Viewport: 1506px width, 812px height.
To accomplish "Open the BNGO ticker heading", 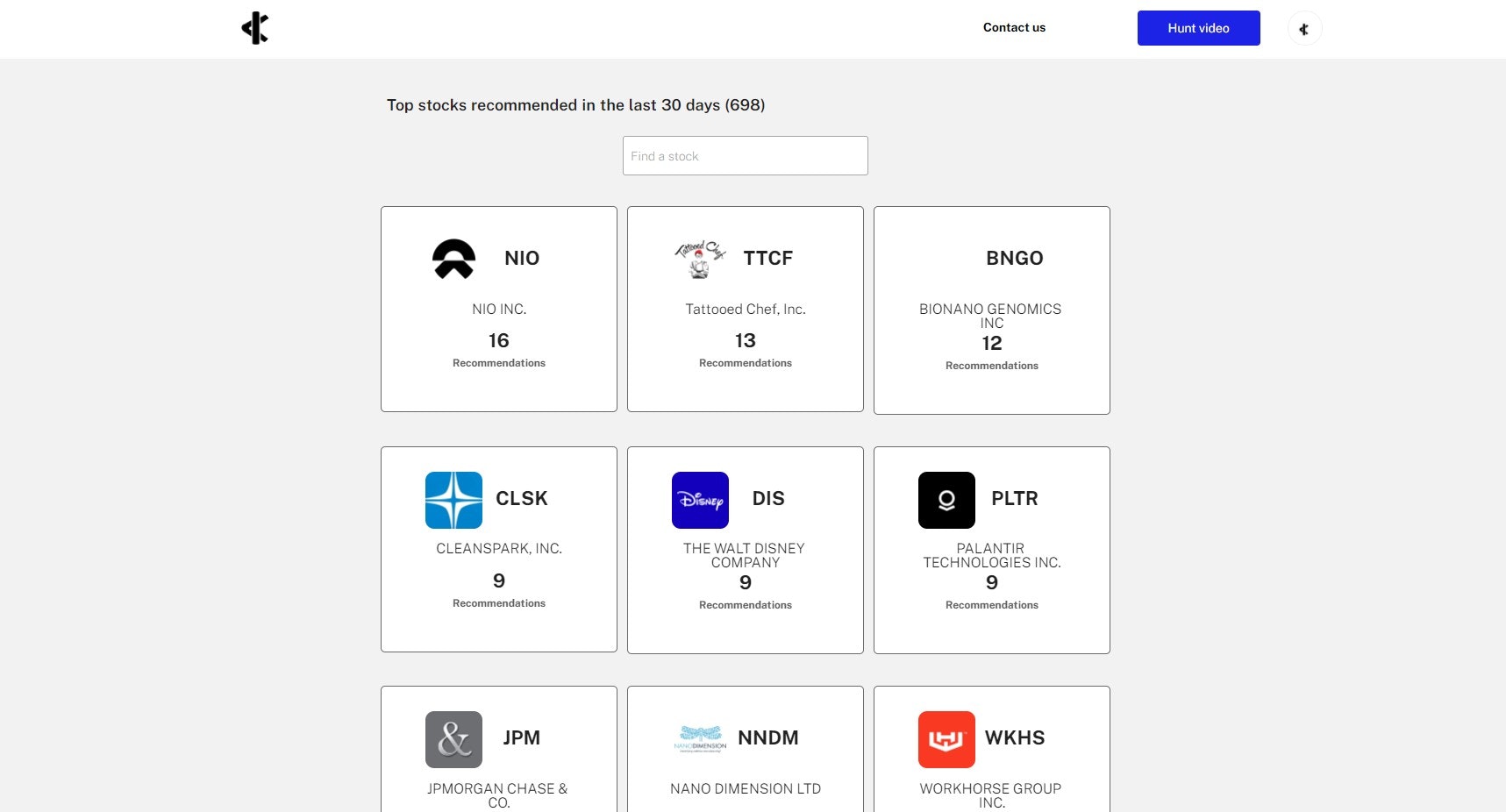I will pyautogui.click(x=1015, y=258).
